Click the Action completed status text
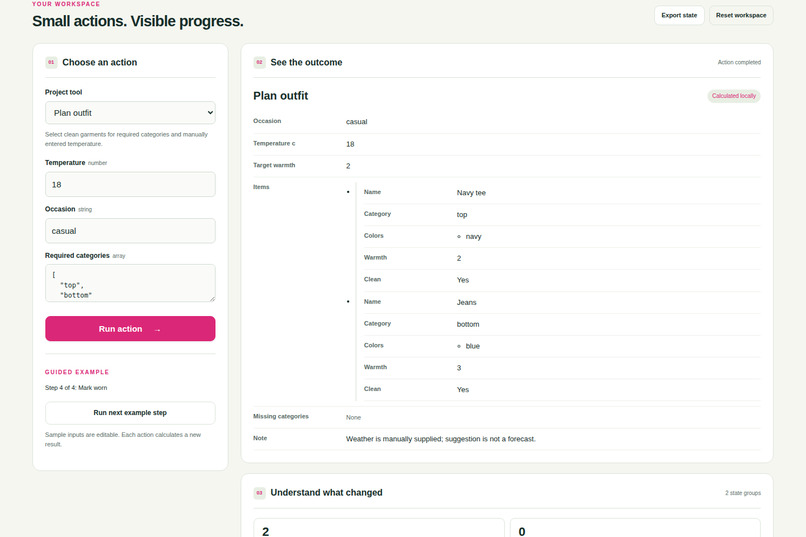806x537 pixels. 739,62
